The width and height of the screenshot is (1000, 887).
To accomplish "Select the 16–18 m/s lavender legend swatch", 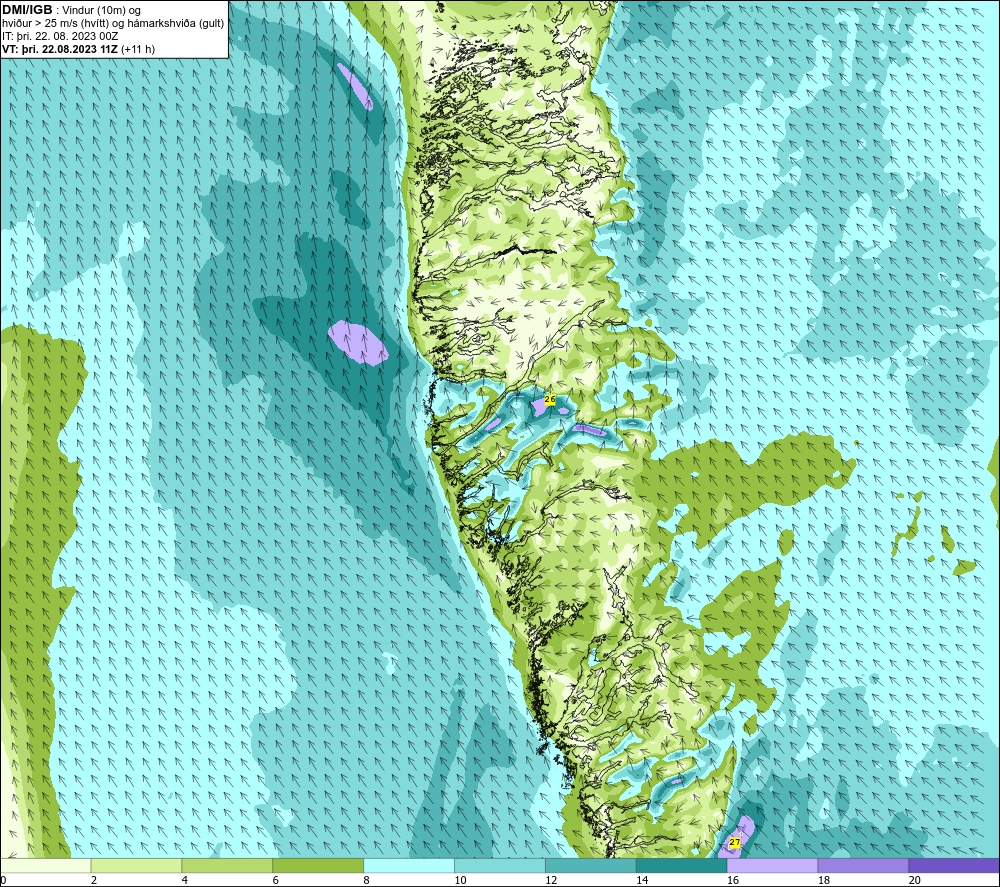I will (x=772, y=865).
